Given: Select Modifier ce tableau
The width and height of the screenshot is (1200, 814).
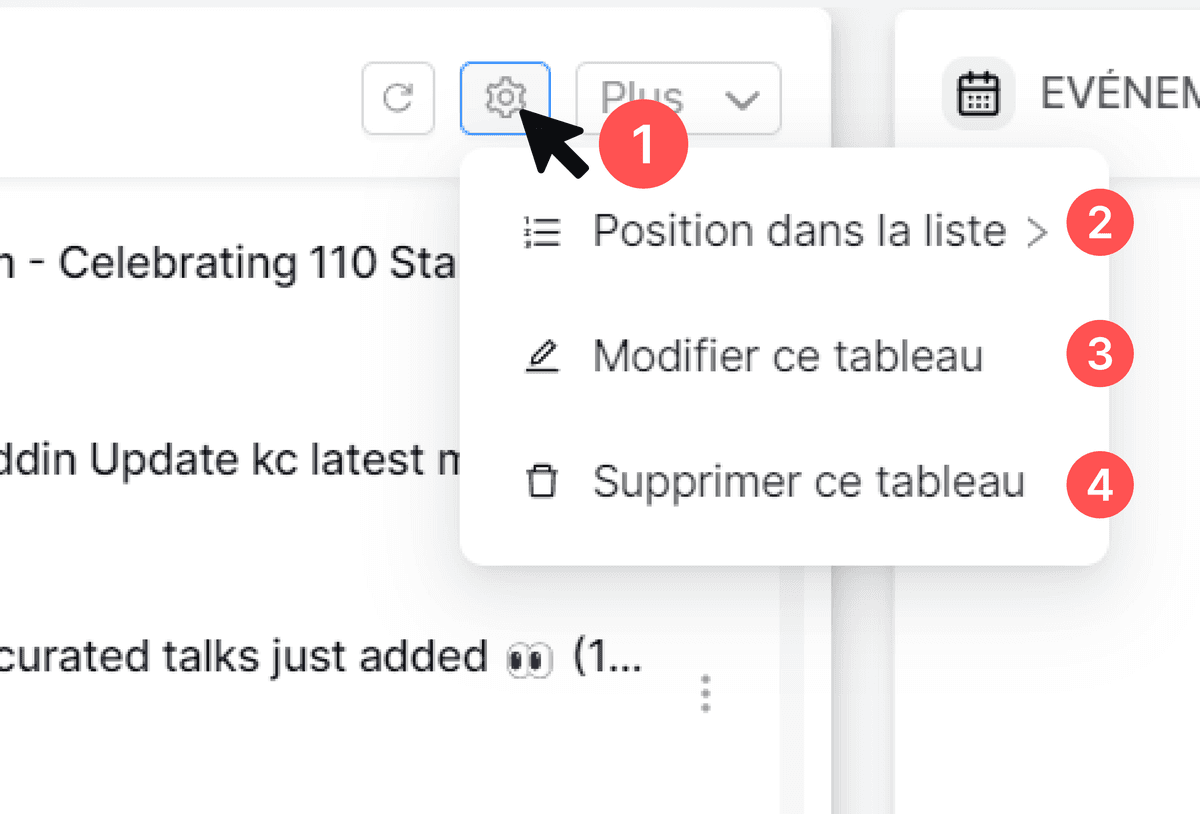Looking at the screenshot, I should (x=787, y=357).
